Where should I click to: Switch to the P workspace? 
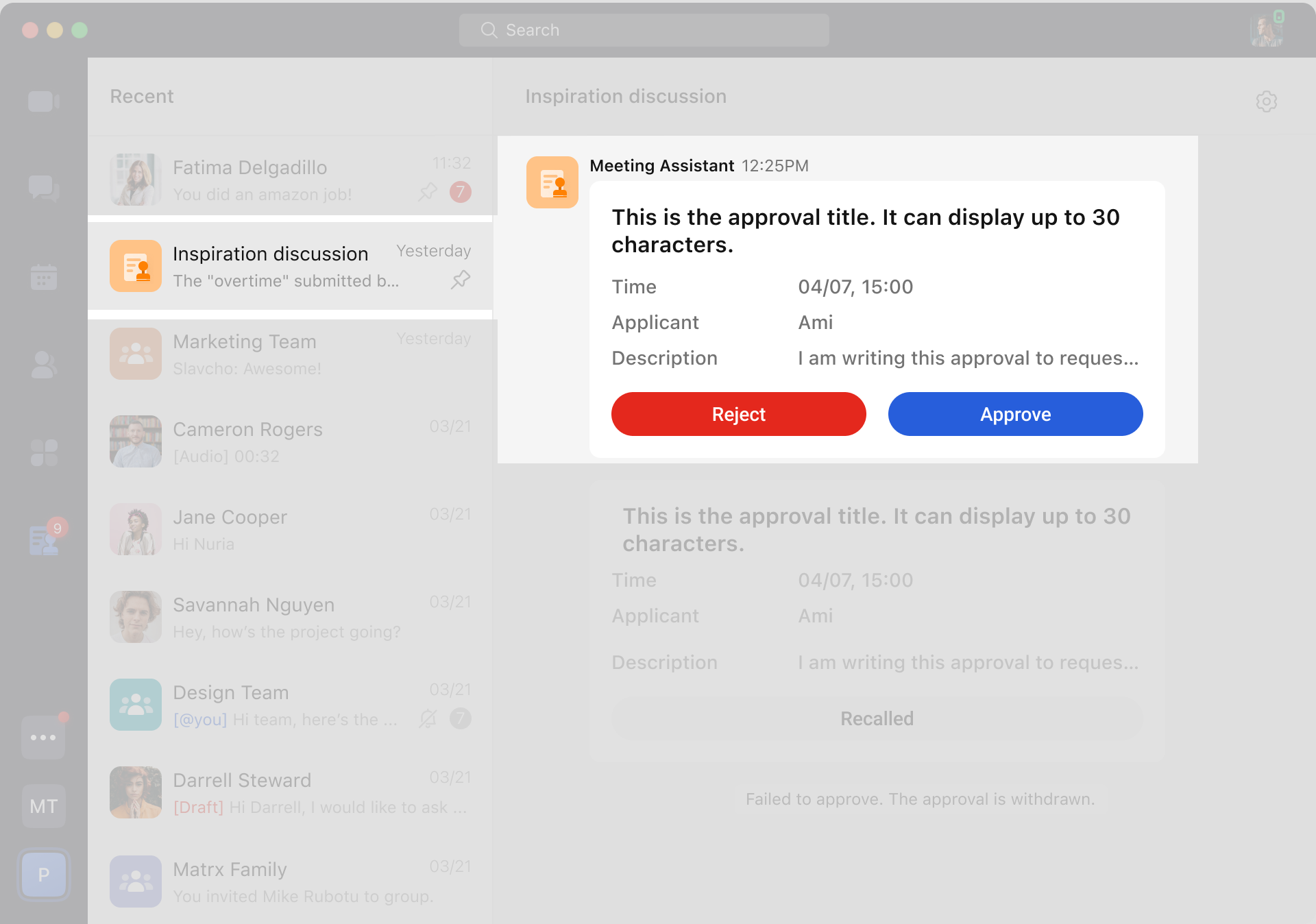pos(43,875)
